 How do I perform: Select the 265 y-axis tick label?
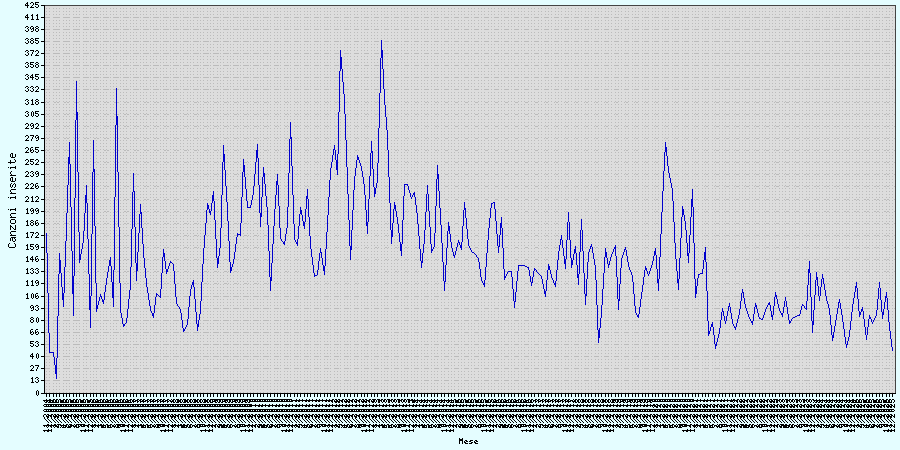33,150
